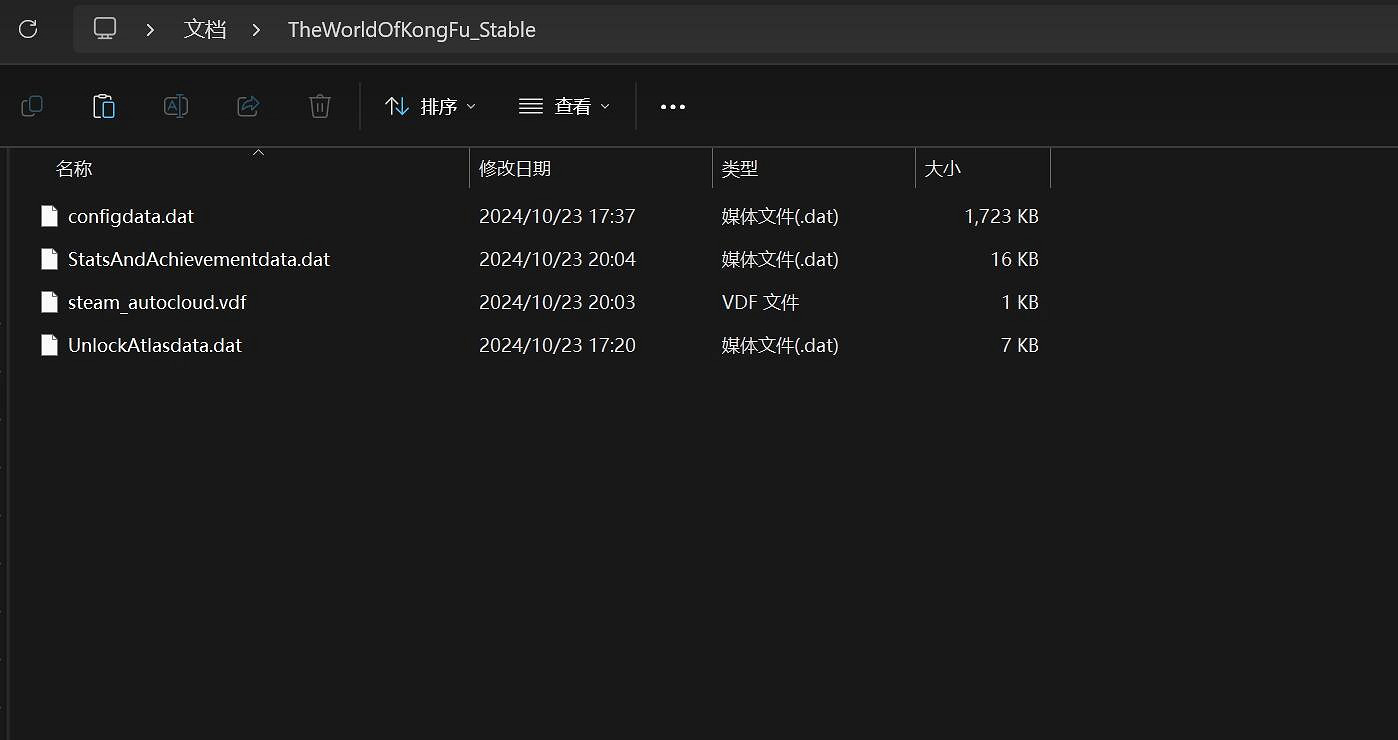The height and width of the screenshot is (740, 1398).
Task: Select the steam_autocloud.vdf file
Action: (156, 302)
